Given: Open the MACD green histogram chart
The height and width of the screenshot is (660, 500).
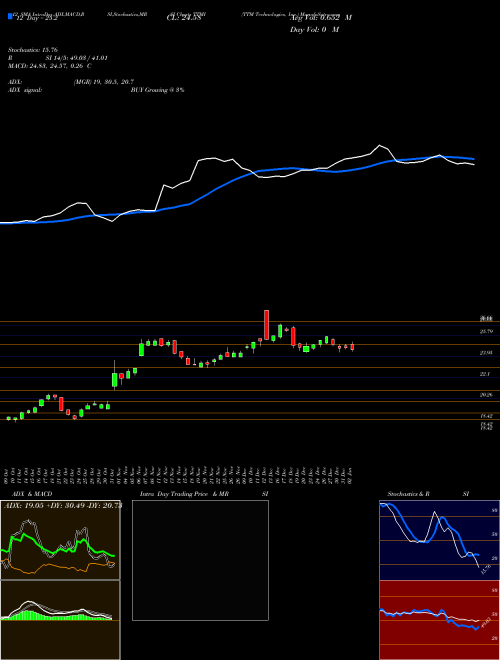Looking at the screenshot, I should coord(60,620).
